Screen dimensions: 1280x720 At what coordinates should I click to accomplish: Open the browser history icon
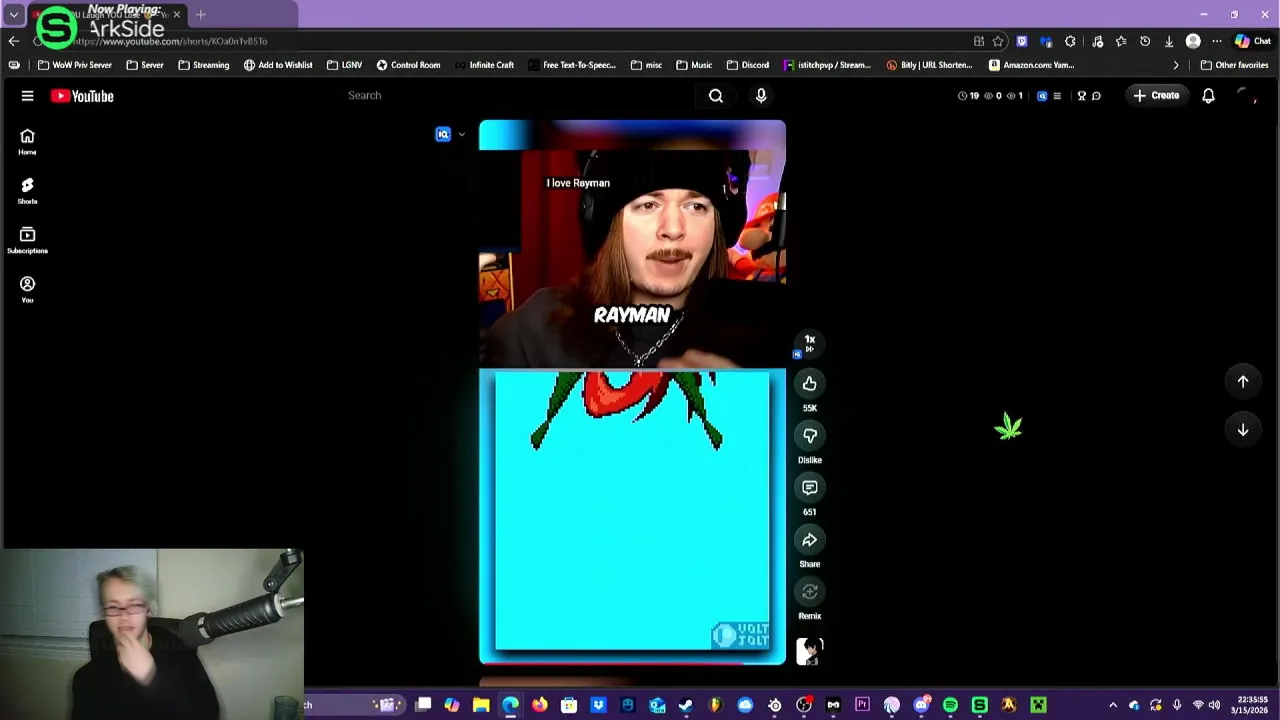[1145, 41]
